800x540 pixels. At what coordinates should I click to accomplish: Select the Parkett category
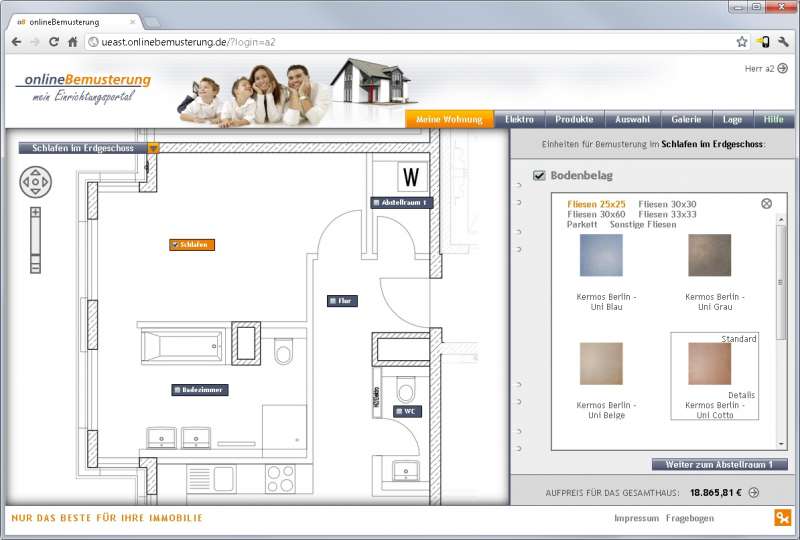pos(582,225)
